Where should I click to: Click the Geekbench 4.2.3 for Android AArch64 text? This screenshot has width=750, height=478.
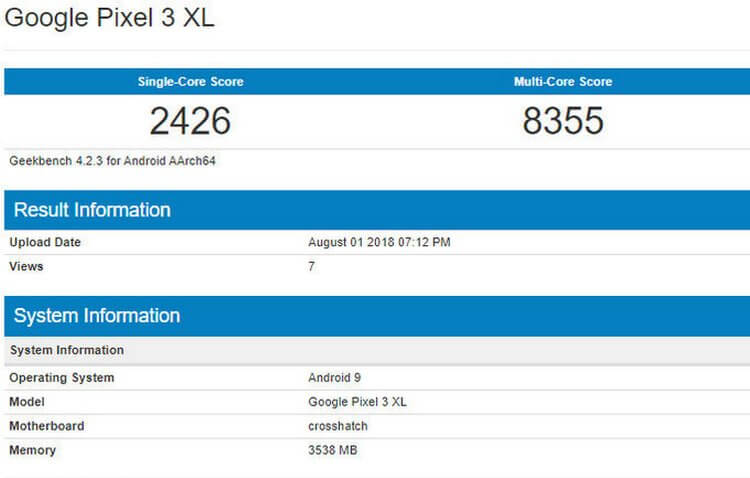click(112, 160)
